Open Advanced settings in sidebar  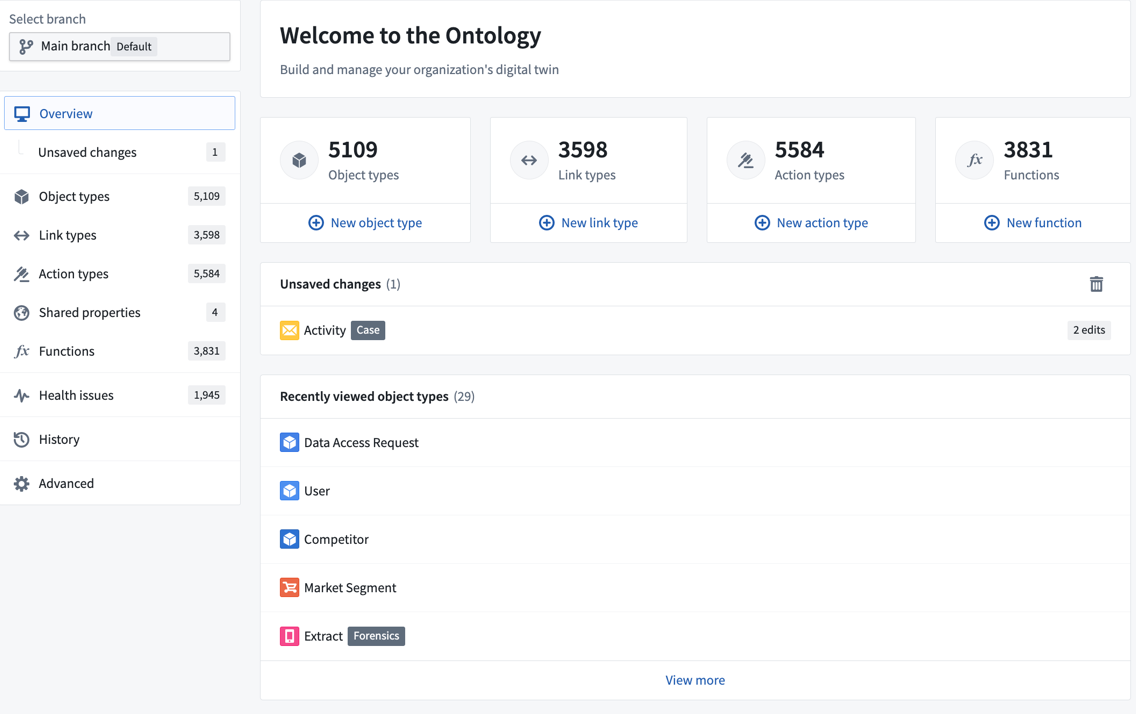click(66, 483)
